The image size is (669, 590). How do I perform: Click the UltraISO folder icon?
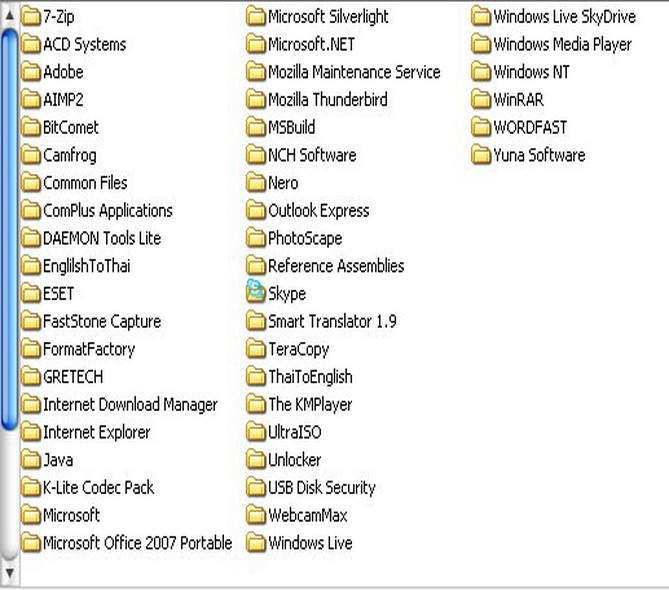[256, 432]
